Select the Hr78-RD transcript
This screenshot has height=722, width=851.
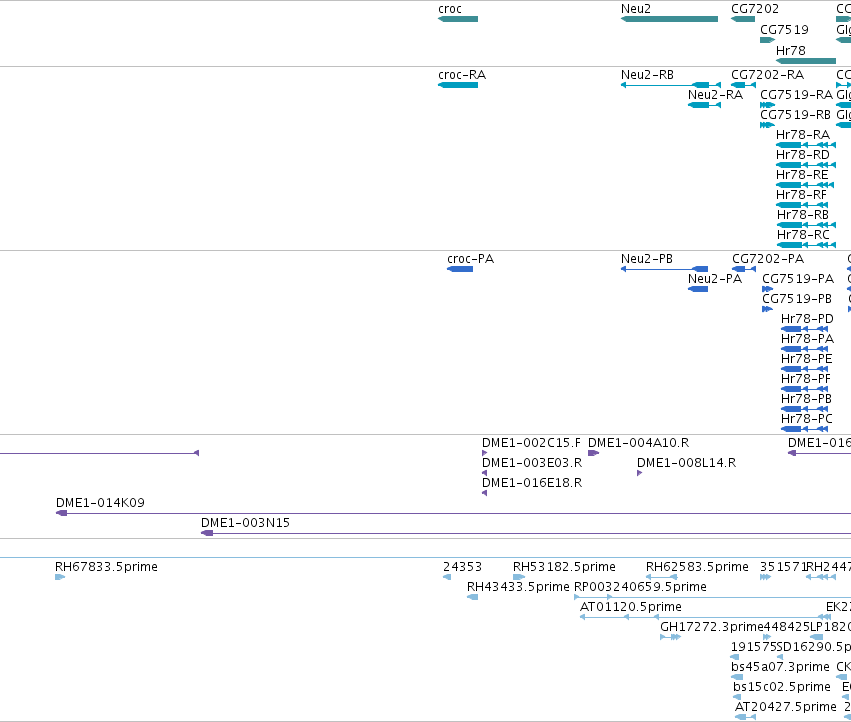click(x=806, y=165)
